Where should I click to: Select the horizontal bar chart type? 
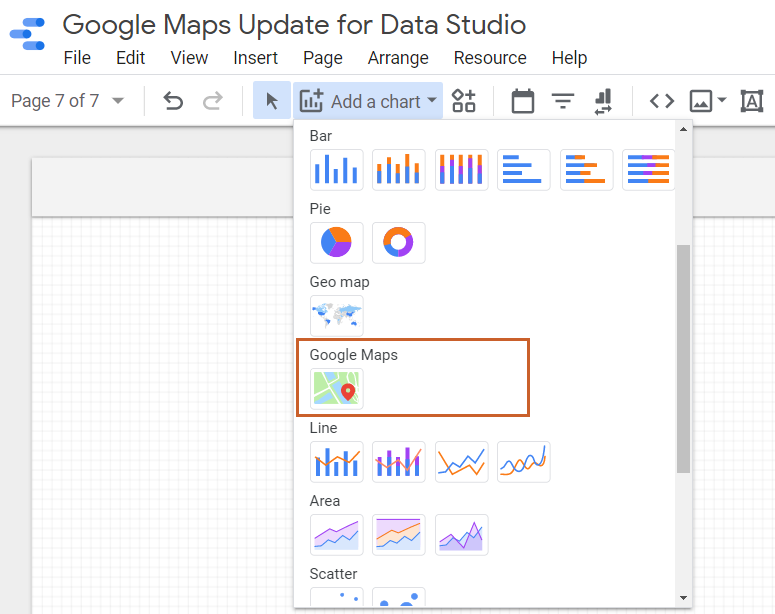click(523, 170)
